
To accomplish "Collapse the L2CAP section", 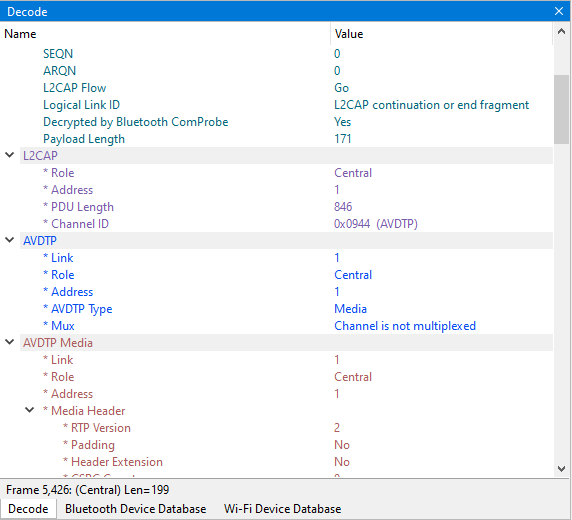I will coord(10,155).
